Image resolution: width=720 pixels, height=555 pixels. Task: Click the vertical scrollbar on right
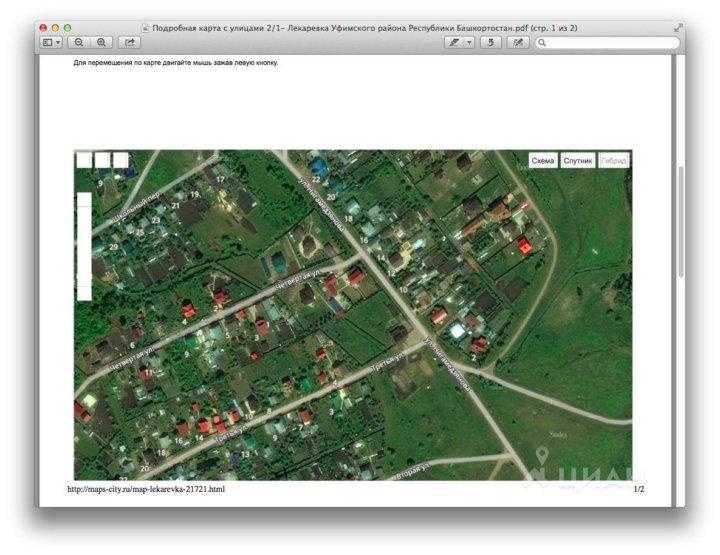[680, 220]
